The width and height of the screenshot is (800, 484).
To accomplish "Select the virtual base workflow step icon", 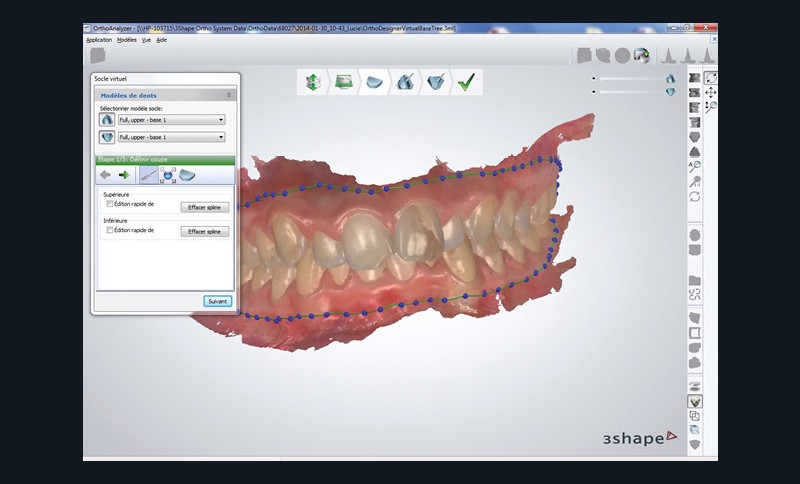I will coord(374,83).
